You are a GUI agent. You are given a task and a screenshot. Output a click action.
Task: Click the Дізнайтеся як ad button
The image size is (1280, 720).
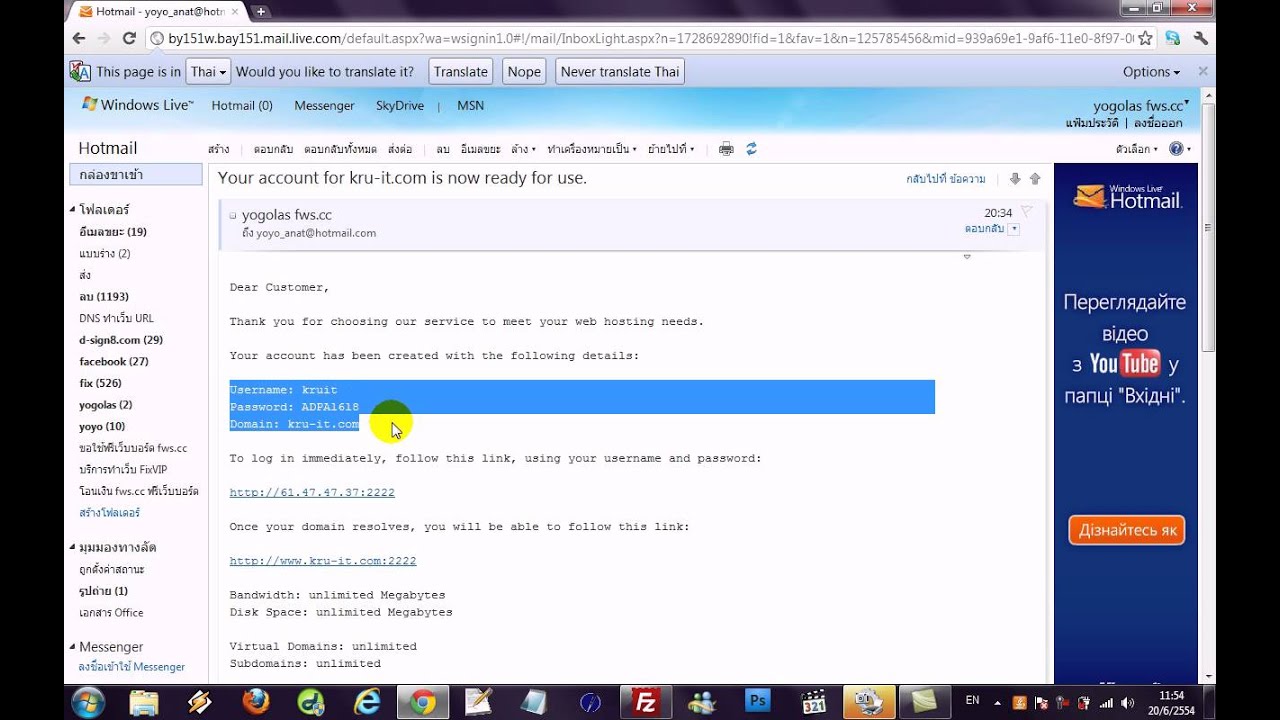coord(1127,530)
